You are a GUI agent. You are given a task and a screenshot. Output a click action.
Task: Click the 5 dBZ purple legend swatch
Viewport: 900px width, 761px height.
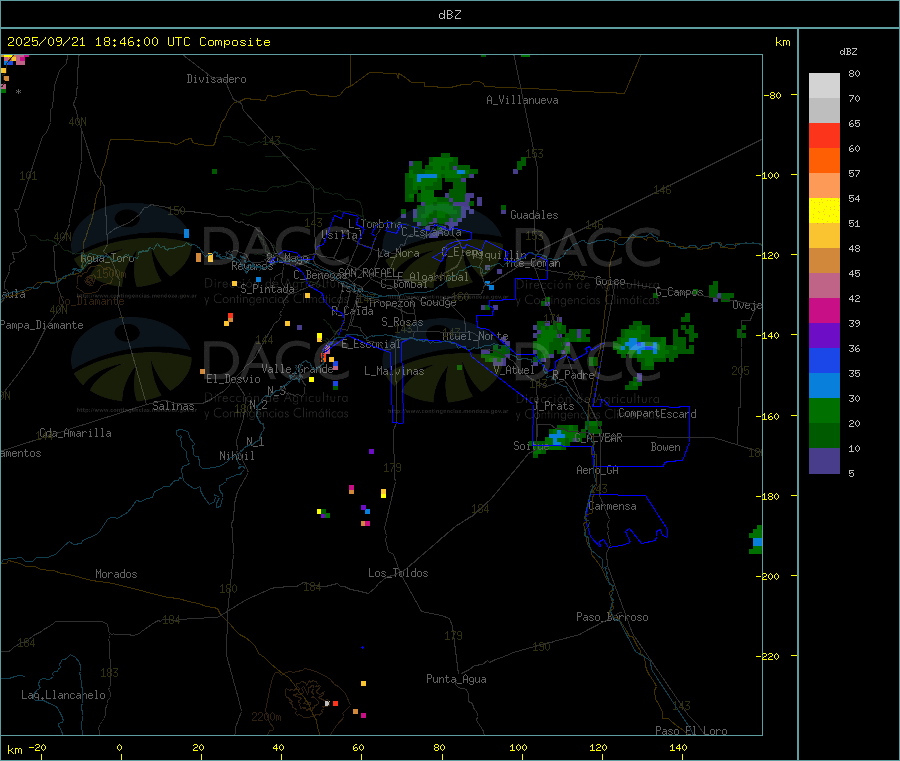824,461
